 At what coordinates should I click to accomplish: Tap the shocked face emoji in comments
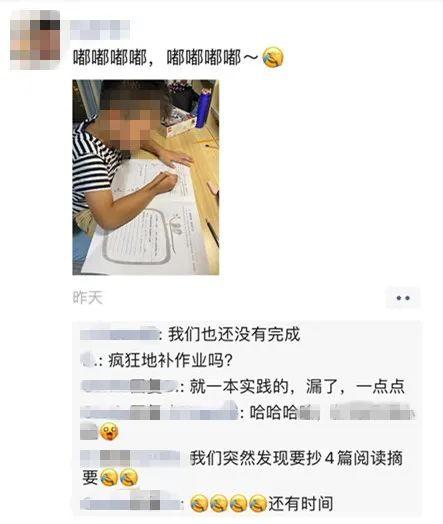coord(109,432)
